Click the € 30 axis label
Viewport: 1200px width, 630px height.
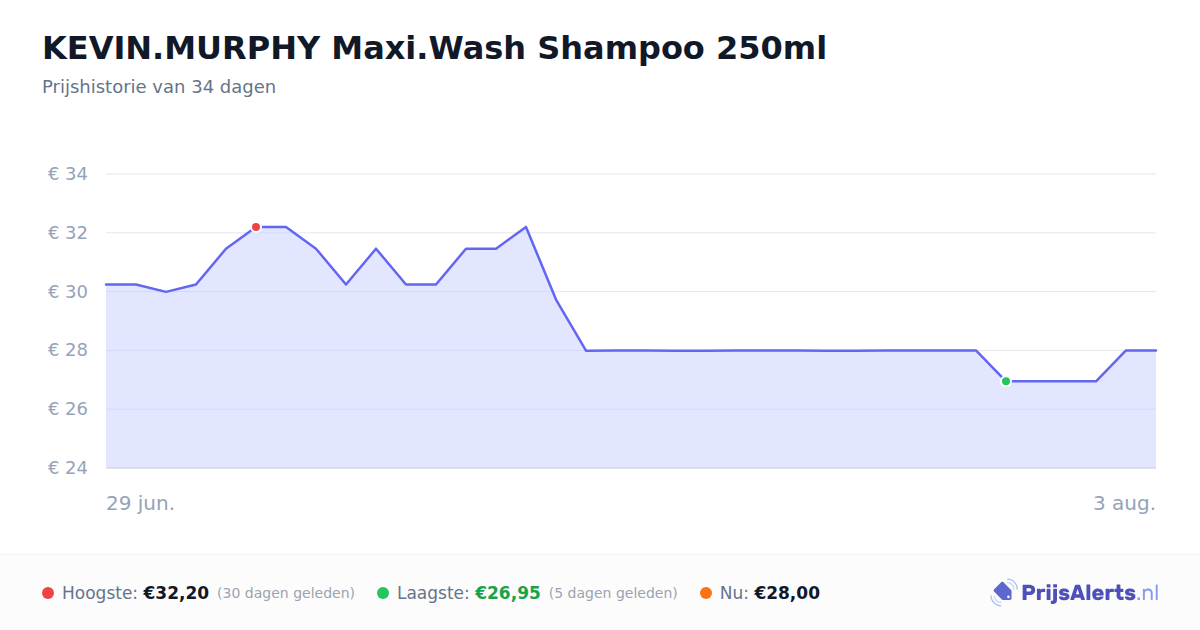(x=68, y=292)
